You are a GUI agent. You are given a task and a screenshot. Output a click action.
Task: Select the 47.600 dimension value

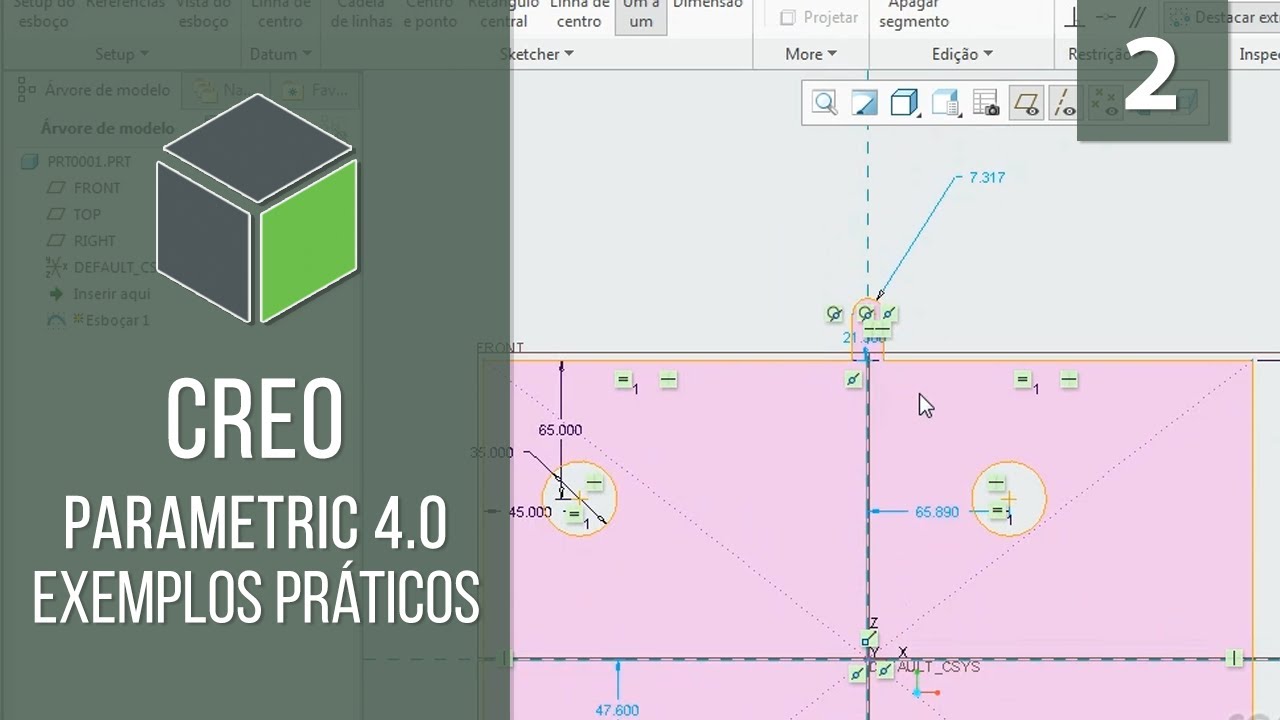(x=617, y=711)
